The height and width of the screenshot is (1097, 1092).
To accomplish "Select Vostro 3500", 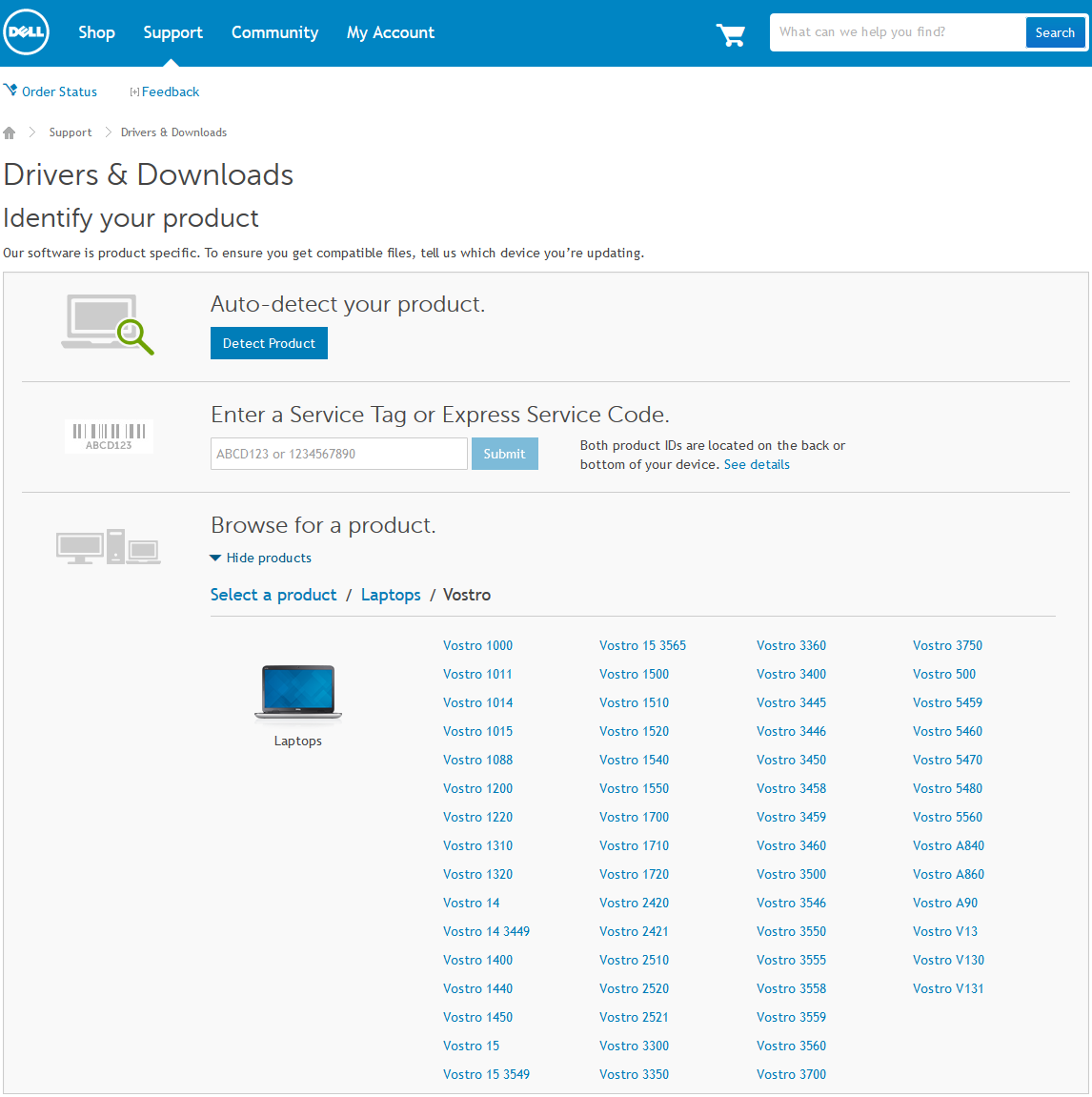I will 791,874.
